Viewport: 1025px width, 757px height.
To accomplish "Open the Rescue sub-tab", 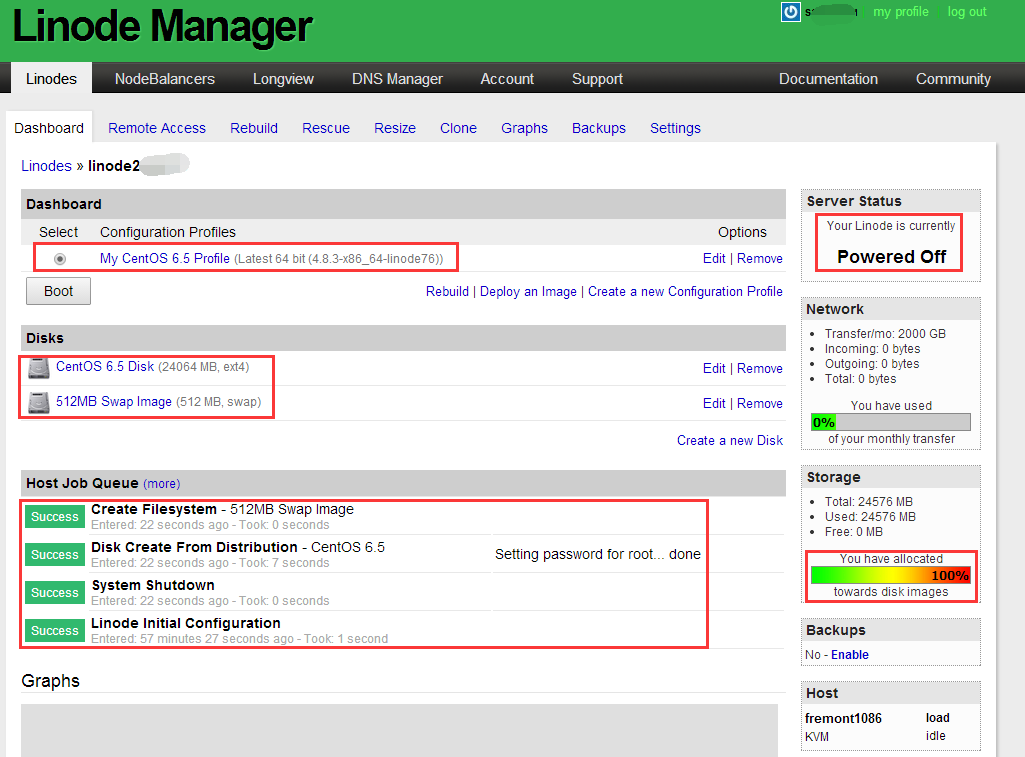I will tap(326, 128).
